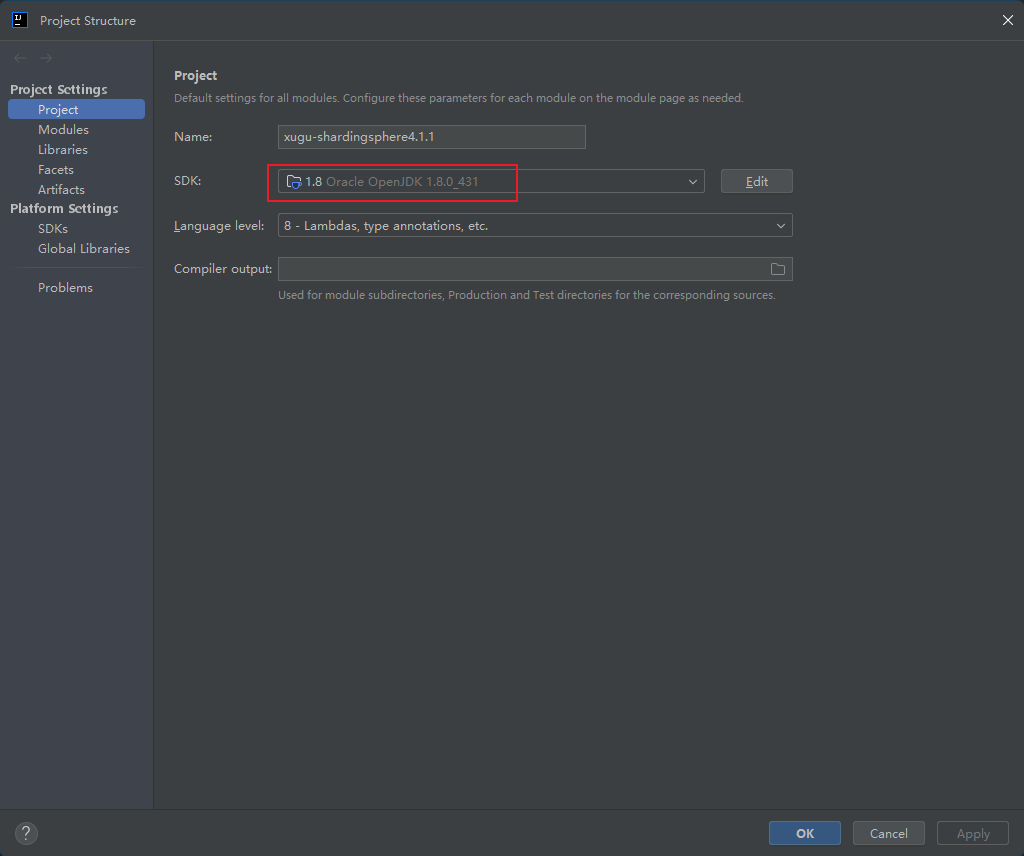Select SDKs under Platform Settings
This screenshot has width=1024, height=856.
pos(52,228)
